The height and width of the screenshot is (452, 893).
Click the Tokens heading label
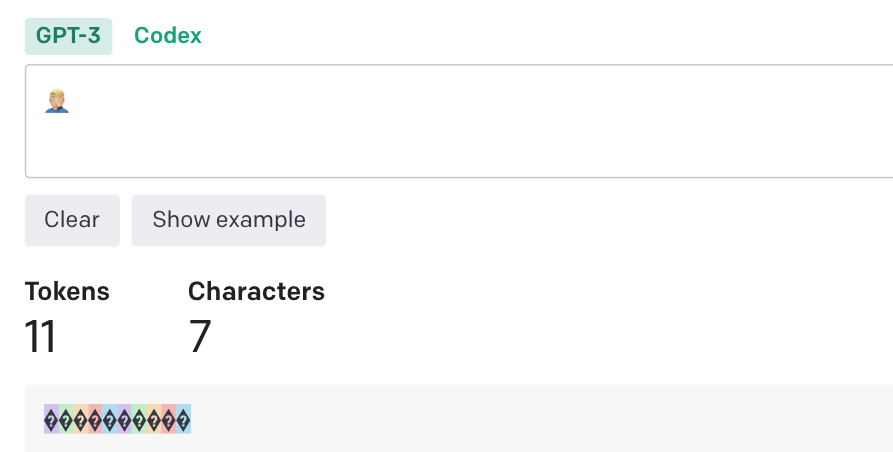(67, 291)
